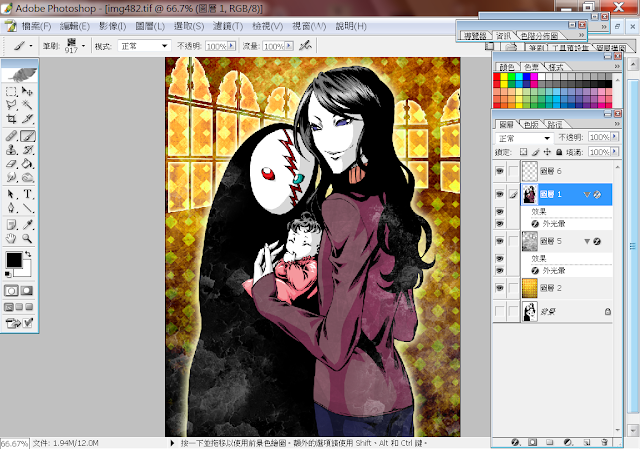
Task: Select the Type tool
Action: click(27, 194)
